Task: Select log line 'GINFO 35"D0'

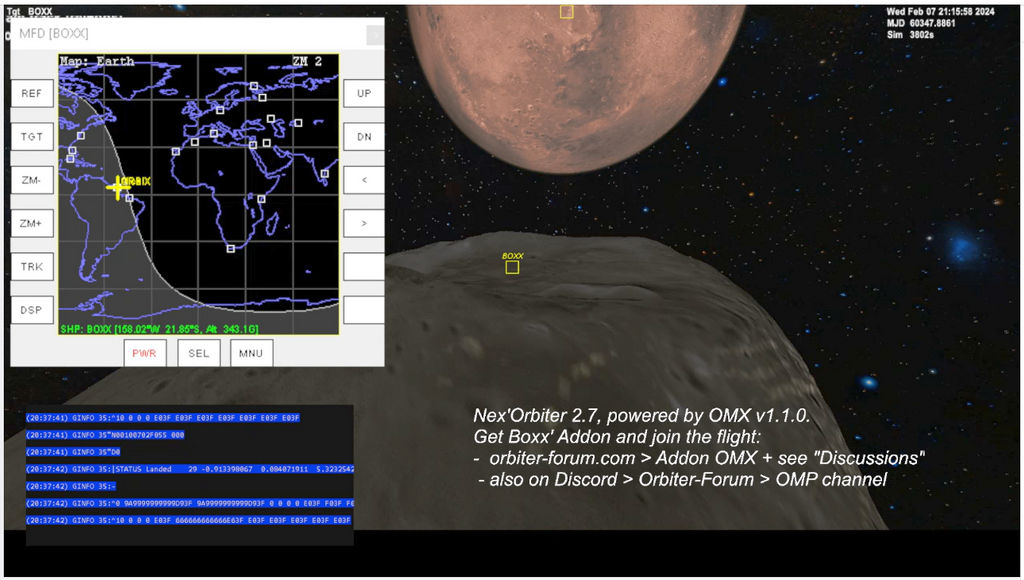Action: tap(74, 452)
